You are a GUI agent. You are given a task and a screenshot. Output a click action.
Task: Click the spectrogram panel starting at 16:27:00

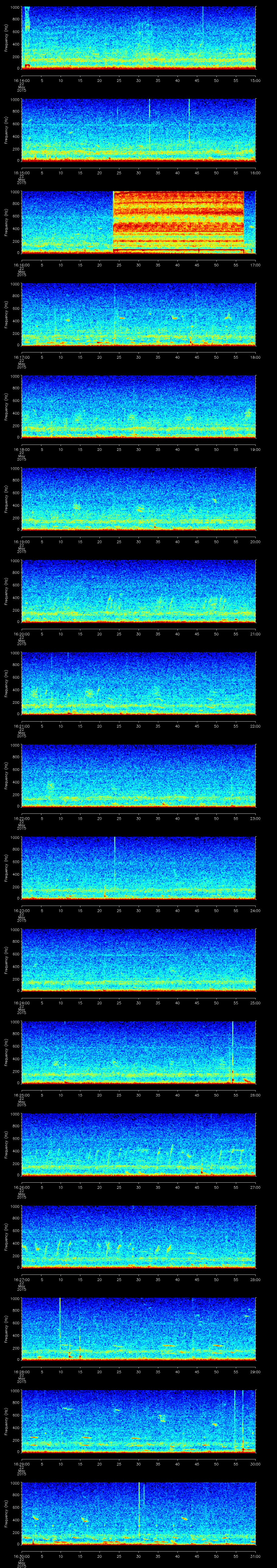pos(139,1237)
